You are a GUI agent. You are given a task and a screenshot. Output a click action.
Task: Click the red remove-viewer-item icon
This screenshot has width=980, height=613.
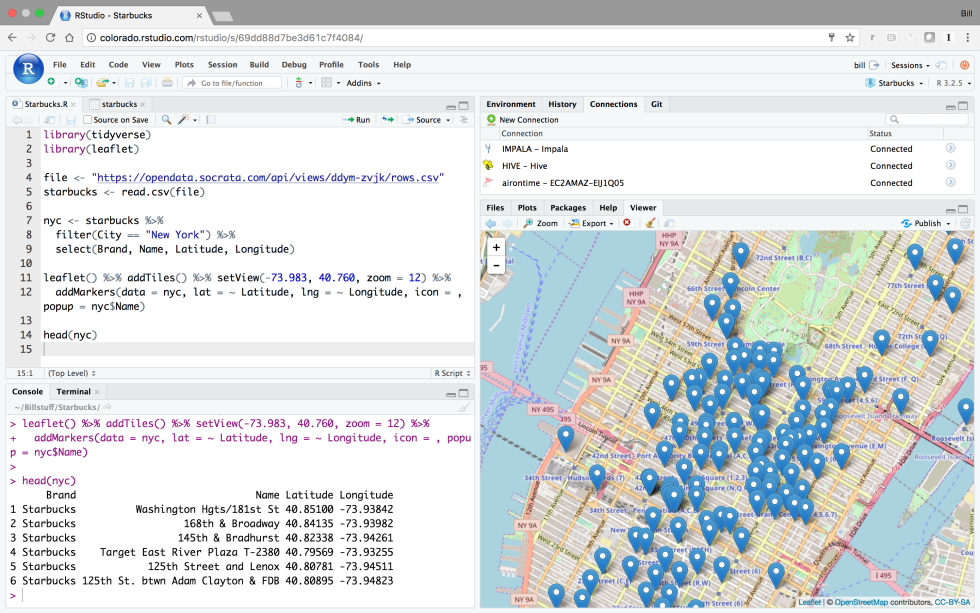pyautogui.click(x=627, y=223)
